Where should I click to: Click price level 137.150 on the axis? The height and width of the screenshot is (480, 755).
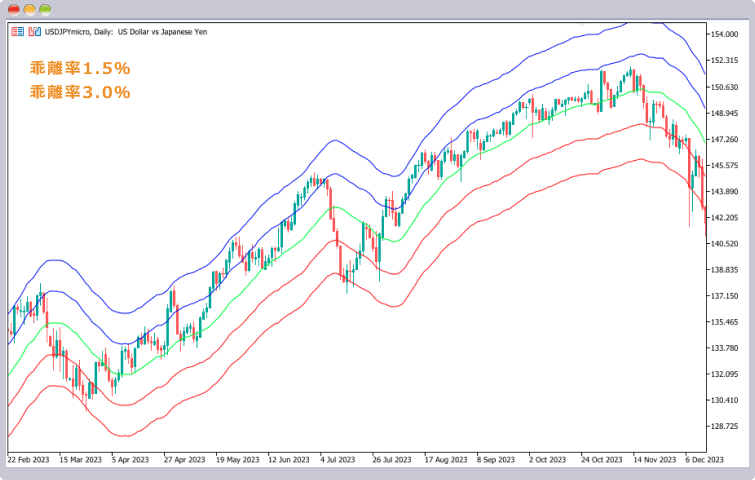(x=724, y=296)
